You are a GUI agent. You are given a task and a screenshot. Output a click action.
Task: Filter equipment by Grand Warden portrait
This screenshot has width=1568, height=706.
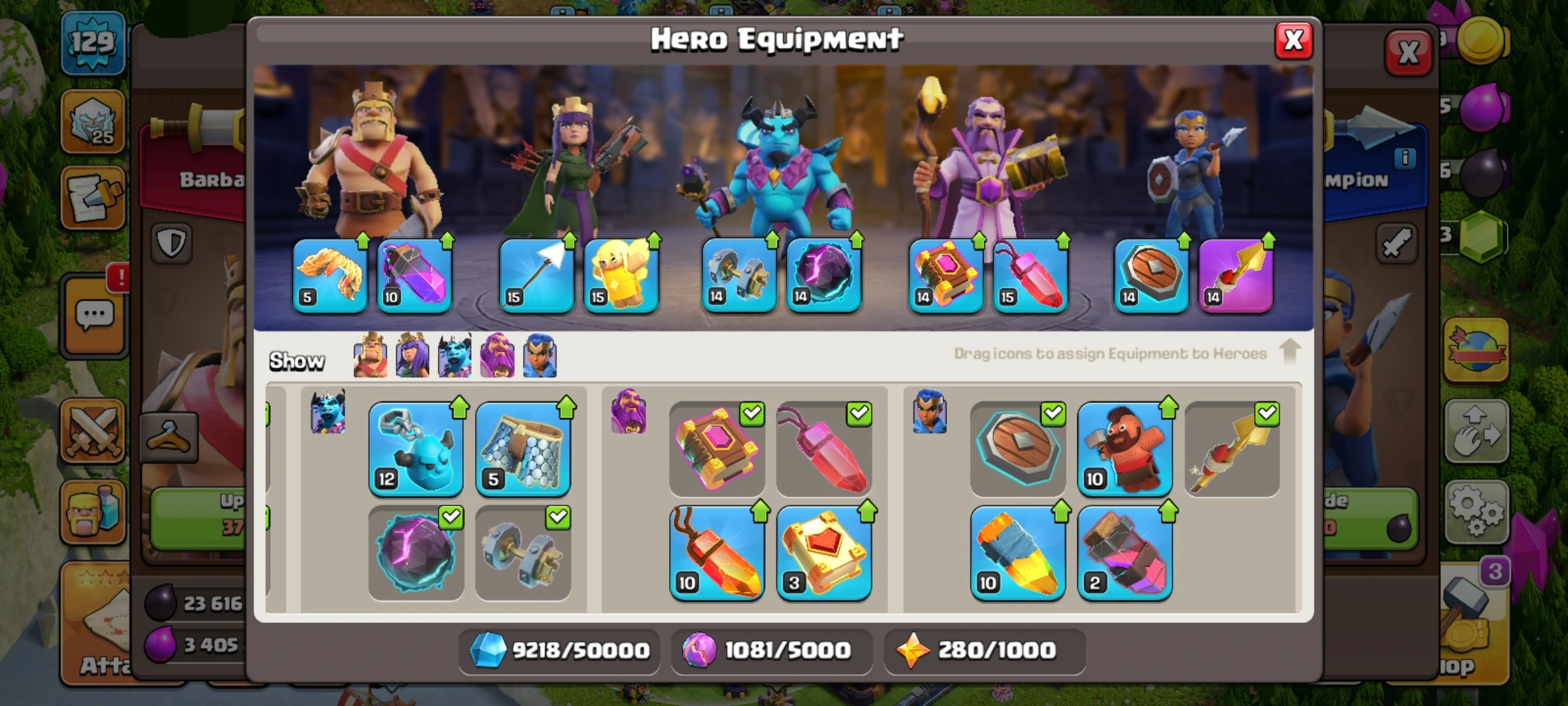[497, 356]
